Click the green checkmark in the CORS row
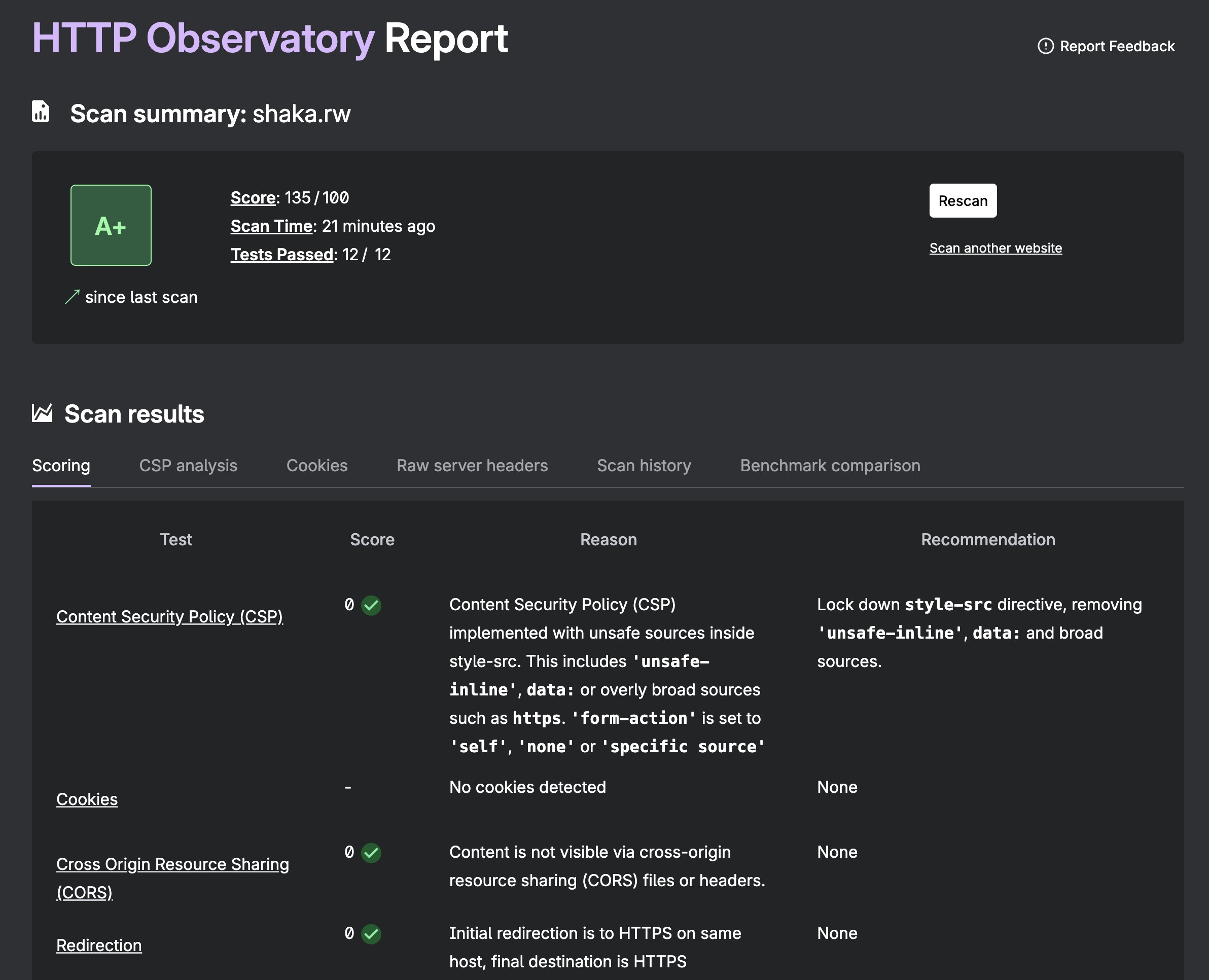This screenshot has height=980, width=1209. (371, 852)
